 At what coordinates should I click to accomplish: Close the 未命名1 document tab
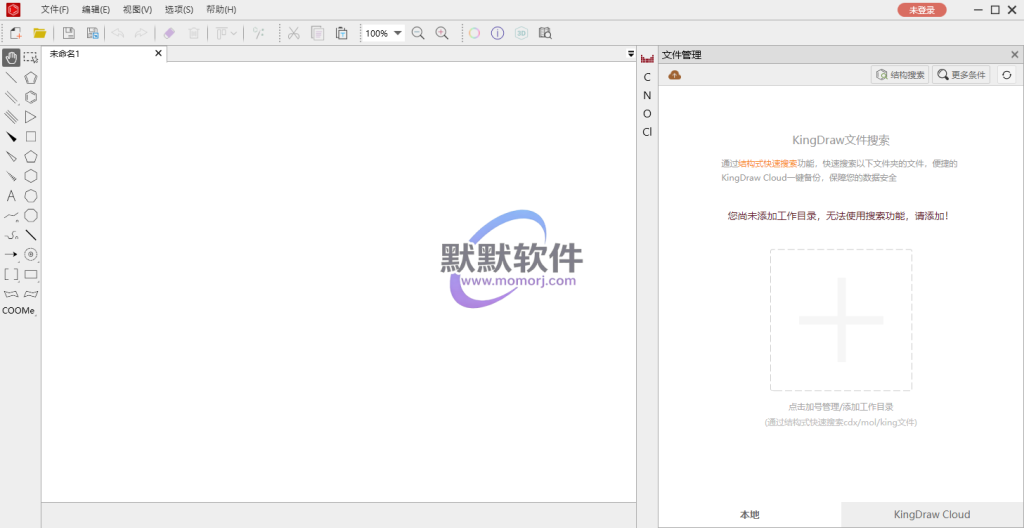pyautogui.click(x=158, y=54)
